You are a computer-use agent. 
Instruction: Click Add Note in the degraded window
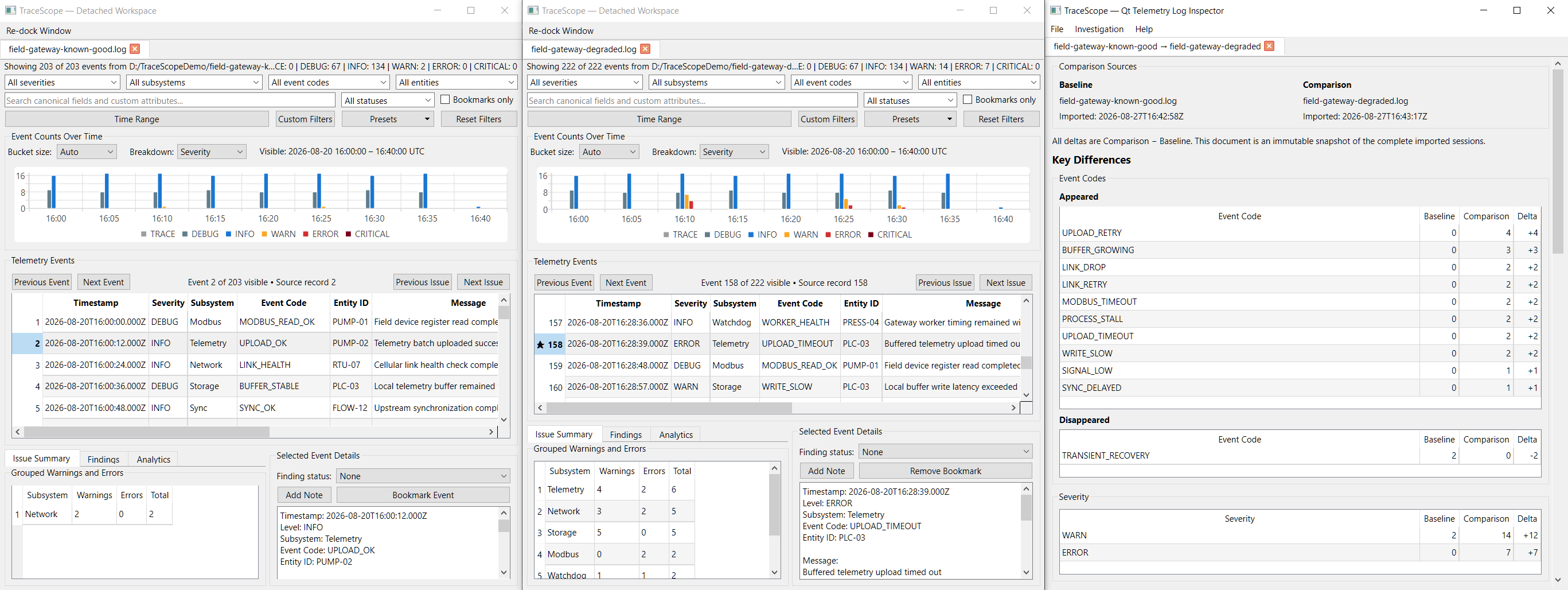pyautogui.click(x=826, y=471)
